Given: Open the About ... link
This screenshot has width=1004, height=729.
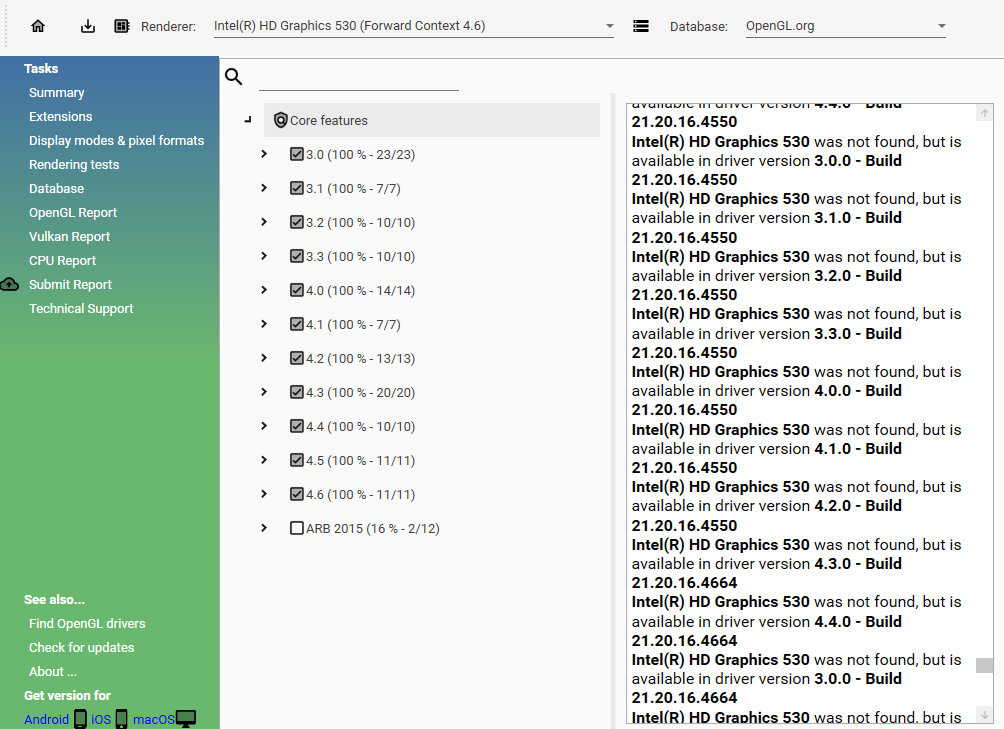Looking at the screenshot, I should (53, 671).
